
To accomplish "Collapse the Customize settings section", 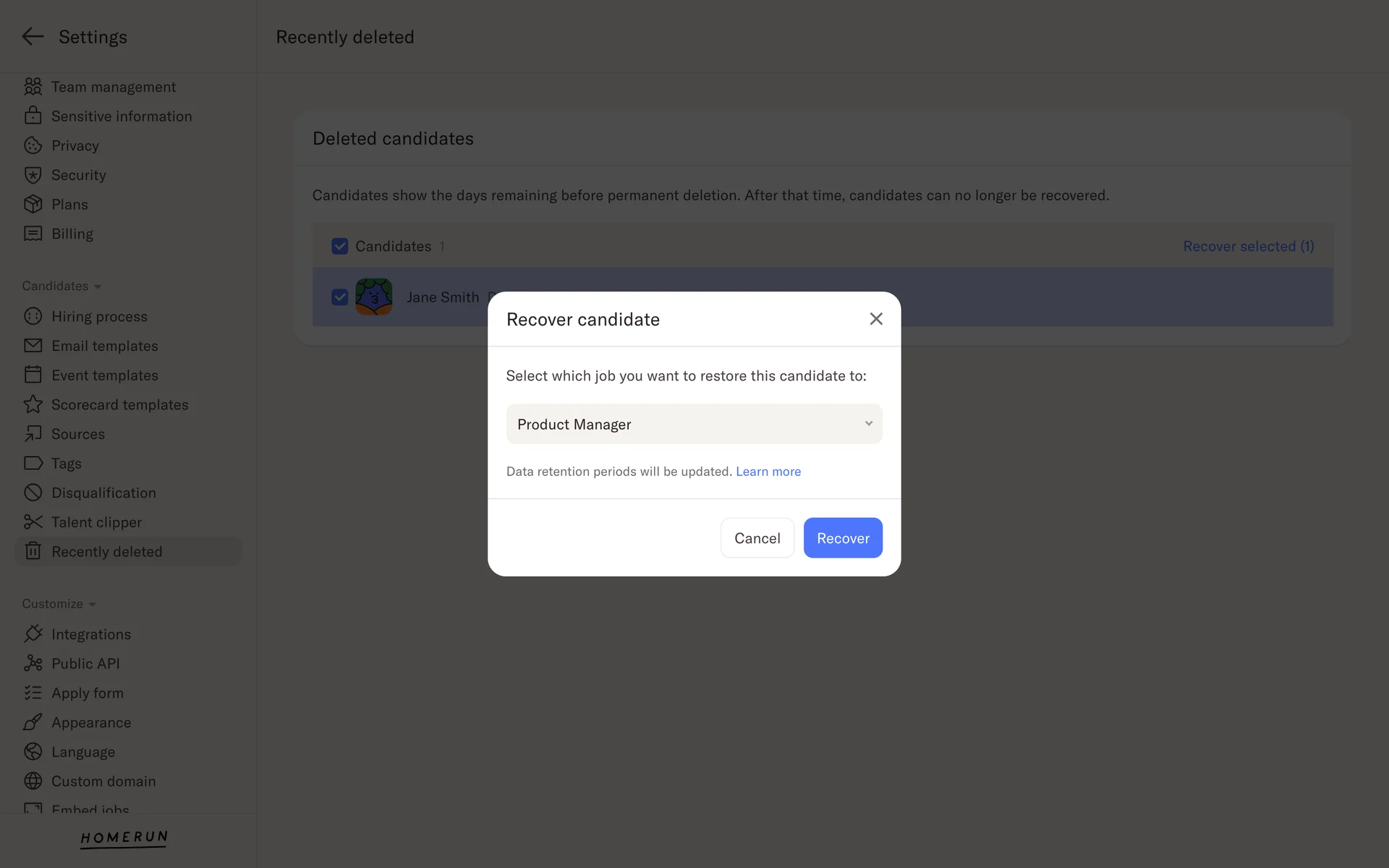I will pos(59,603).
